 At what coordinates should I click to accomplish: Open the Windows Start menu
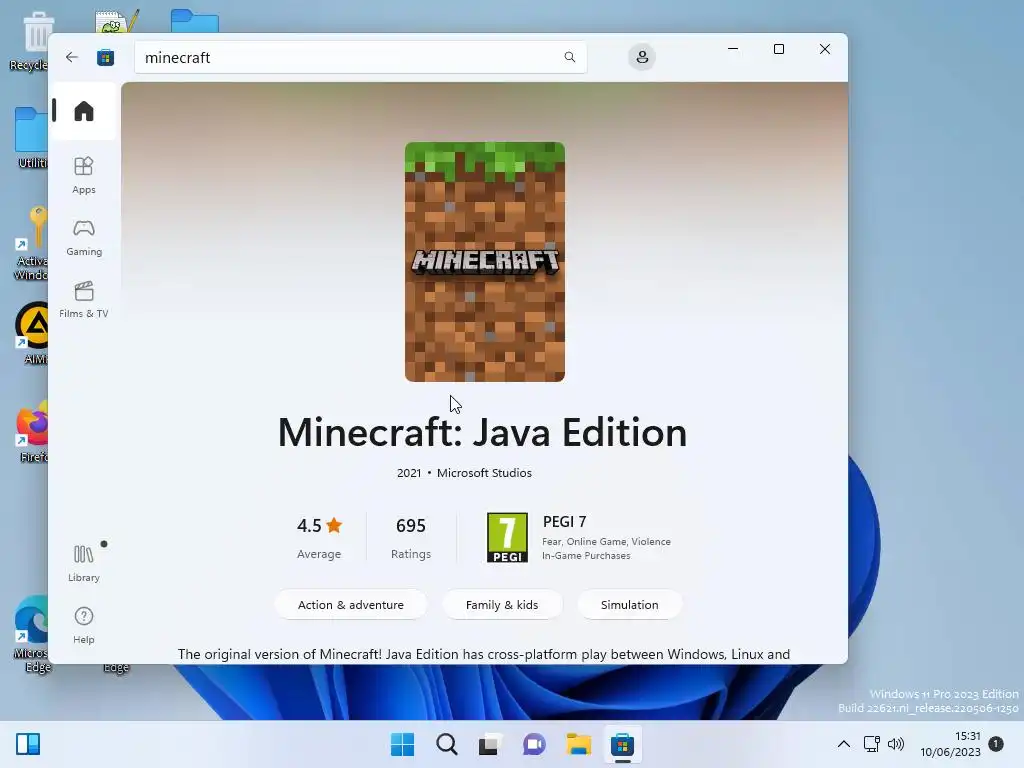[402, 744]
